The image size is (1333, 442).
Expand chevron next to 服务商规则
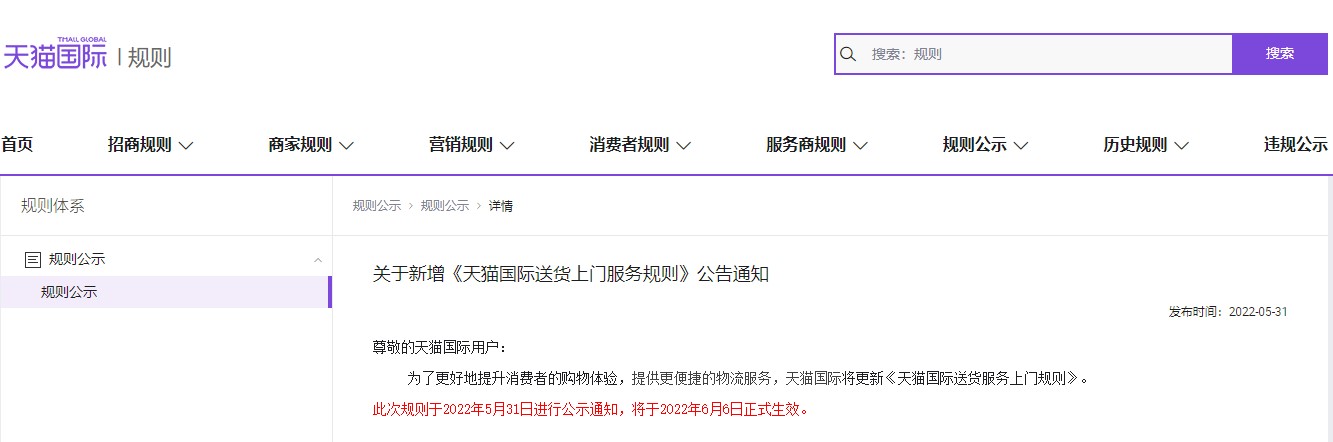coord(861,145)
